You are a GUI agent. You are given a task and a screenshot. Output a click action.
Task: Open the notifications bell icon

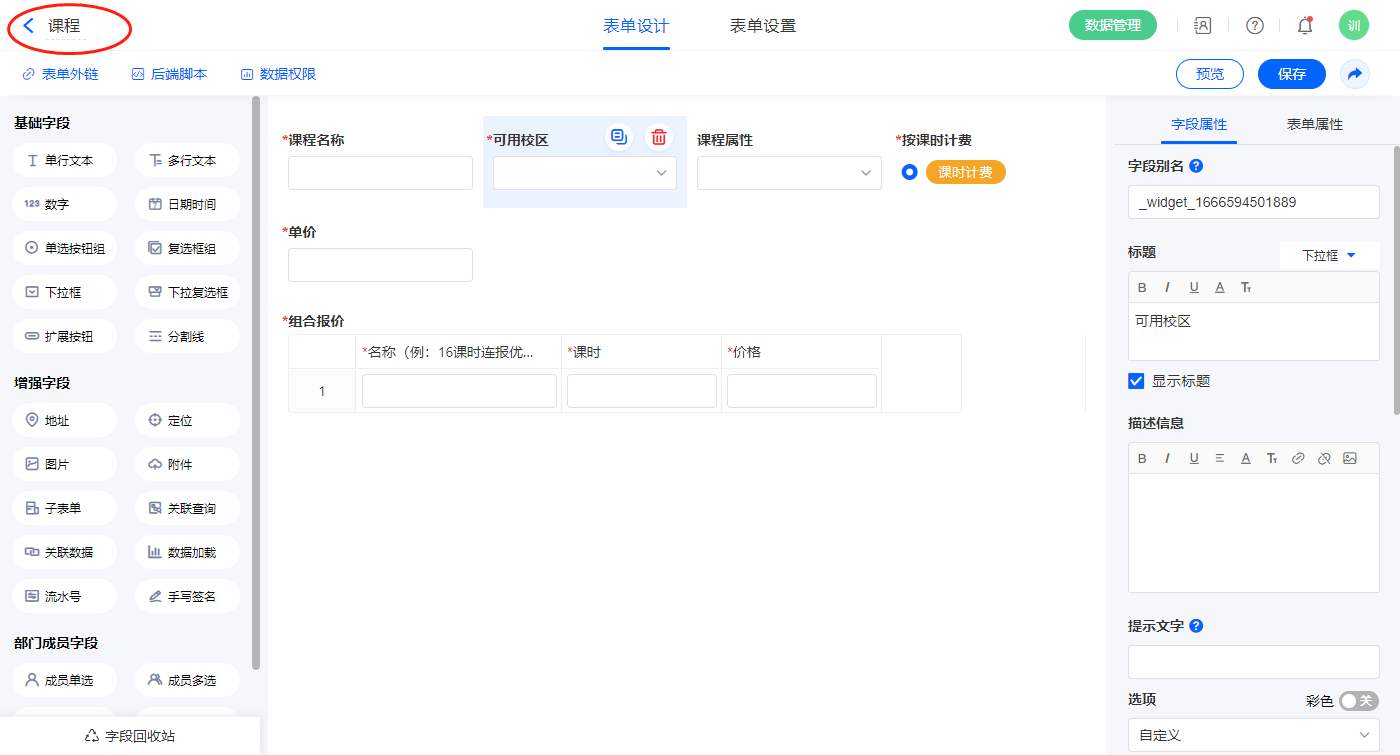pyautogui.click(x=1304, y=26)
